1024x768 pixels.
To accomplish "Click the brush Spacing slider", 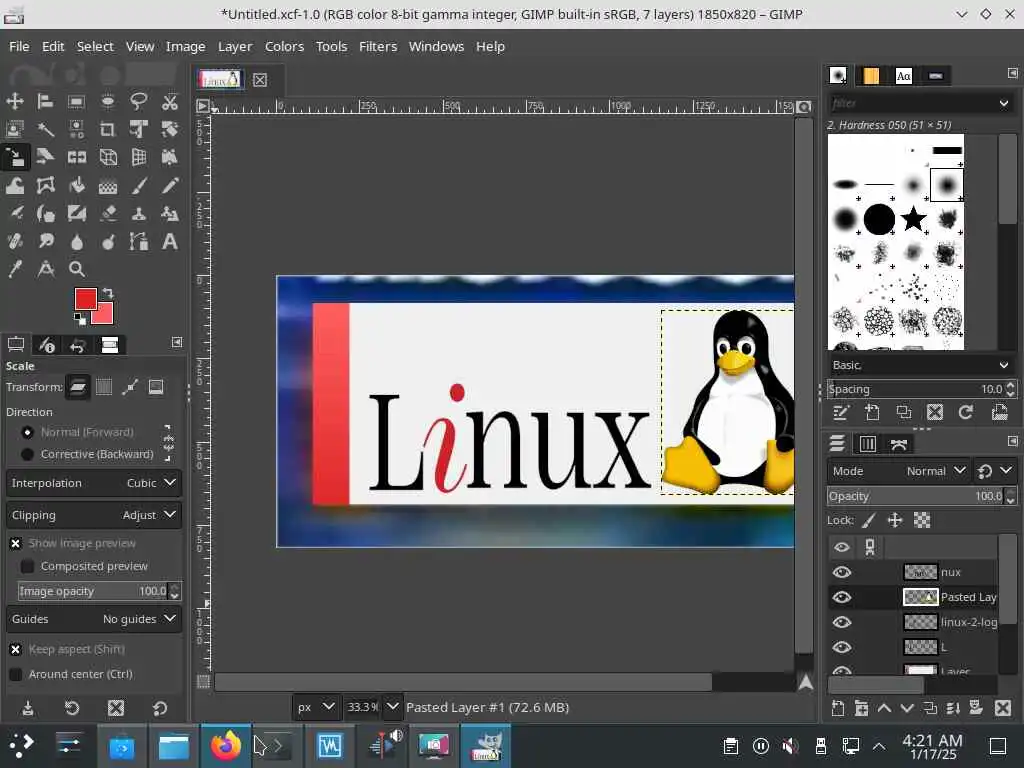I will pos(916,389).
